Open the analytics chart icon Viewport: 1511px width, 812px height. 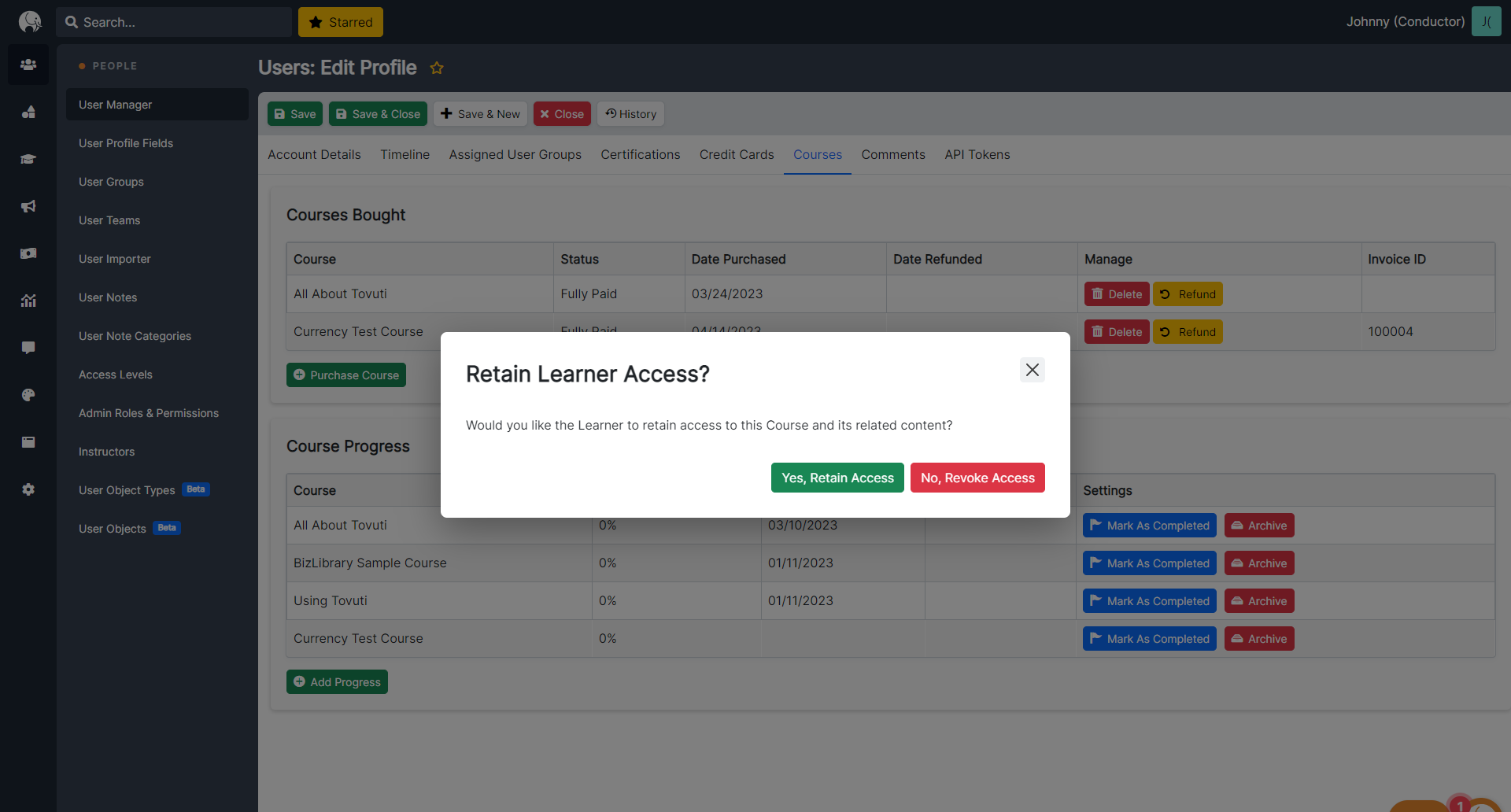[x=28, y=301]
